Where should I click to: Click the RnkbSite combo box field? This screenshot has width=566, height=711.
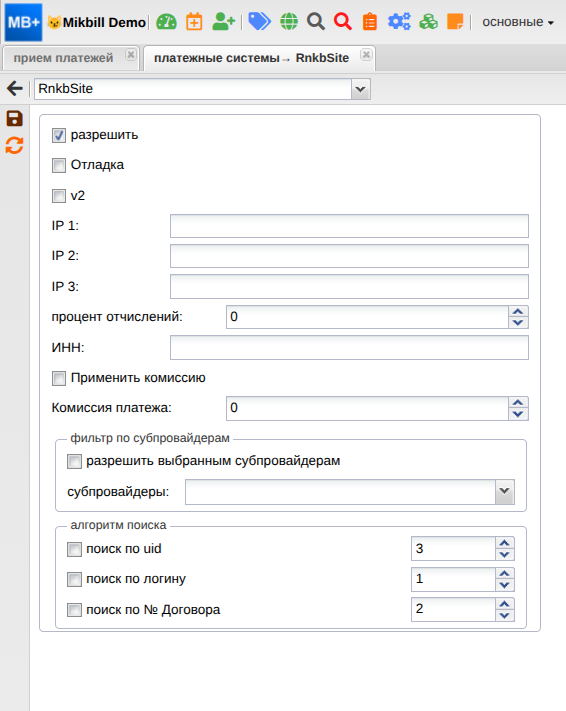point(193,89)
